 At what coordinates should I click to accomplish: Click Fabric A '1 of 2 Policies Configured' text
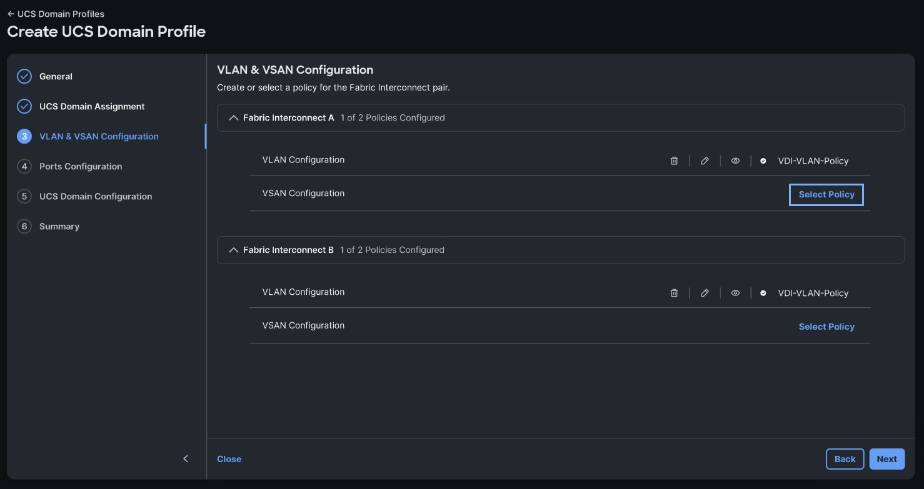(392, 118)
